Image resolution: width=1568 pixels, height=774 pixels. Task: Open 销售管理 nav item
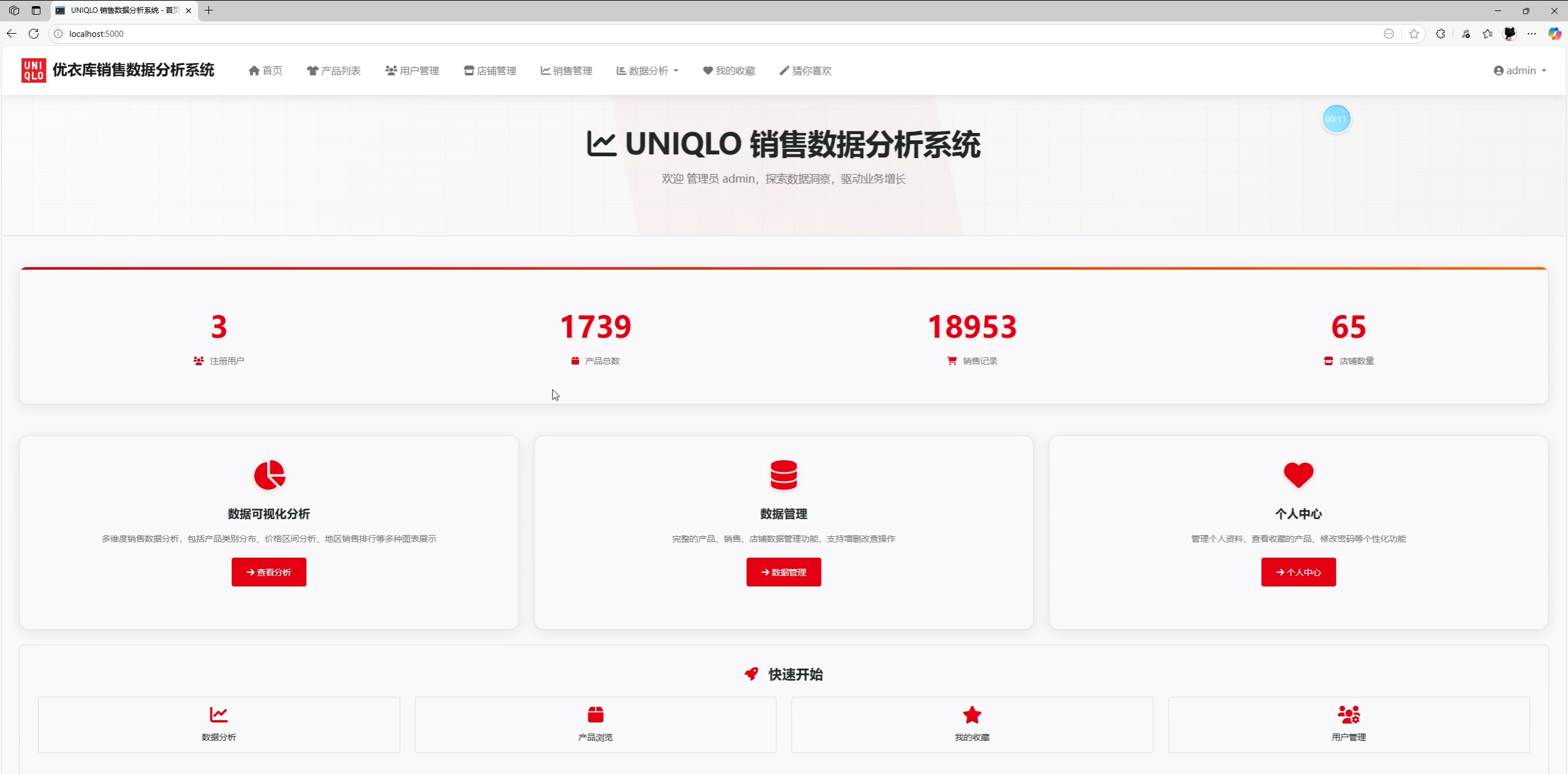click(x=566, y=70)
